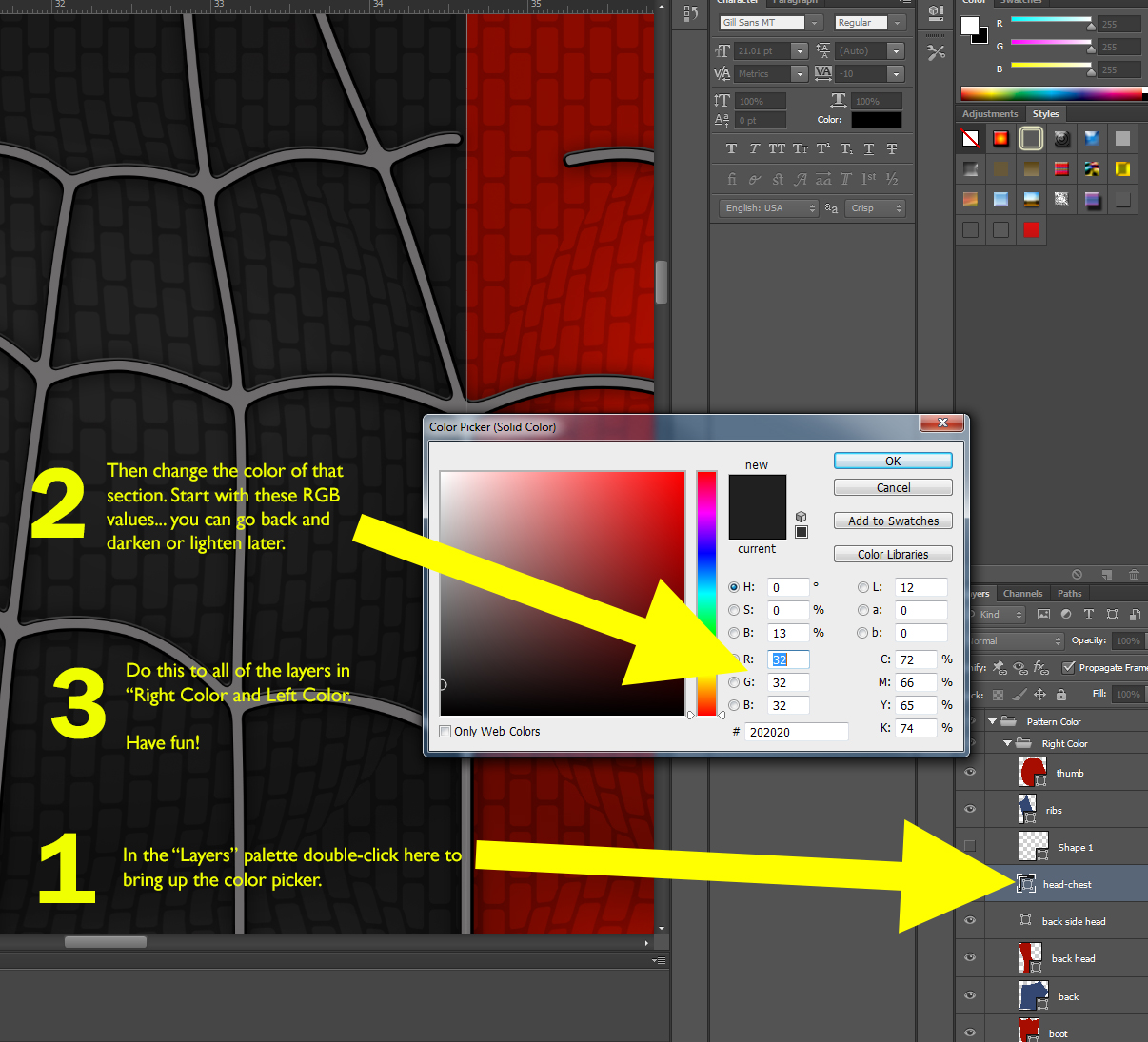The image size is (1148, 1042).
Task: Open the Regular font style dropdown
Action: click(x=897, y=22)
